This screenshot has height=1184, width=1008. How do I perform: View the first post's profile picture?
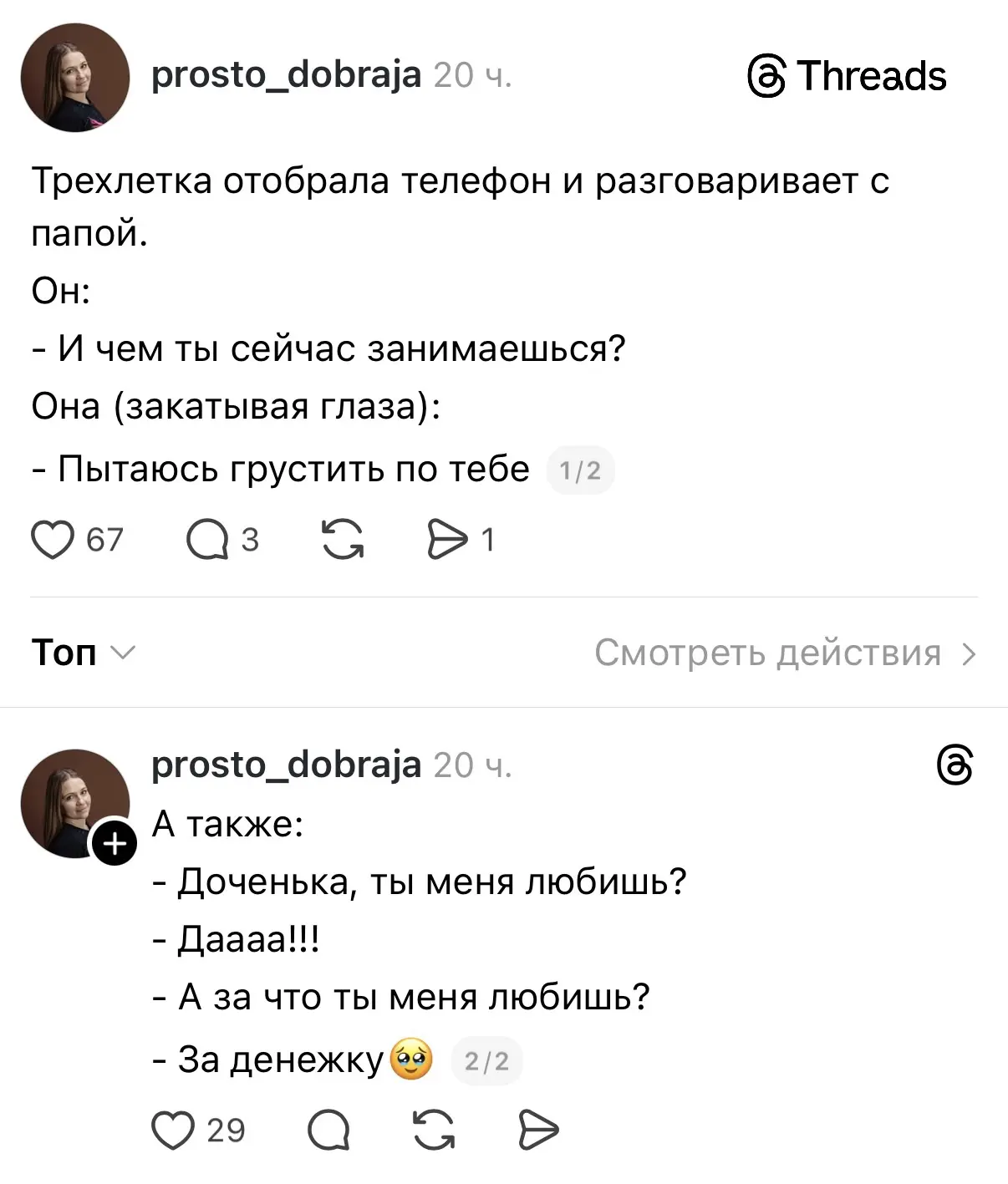click(75, 78)
